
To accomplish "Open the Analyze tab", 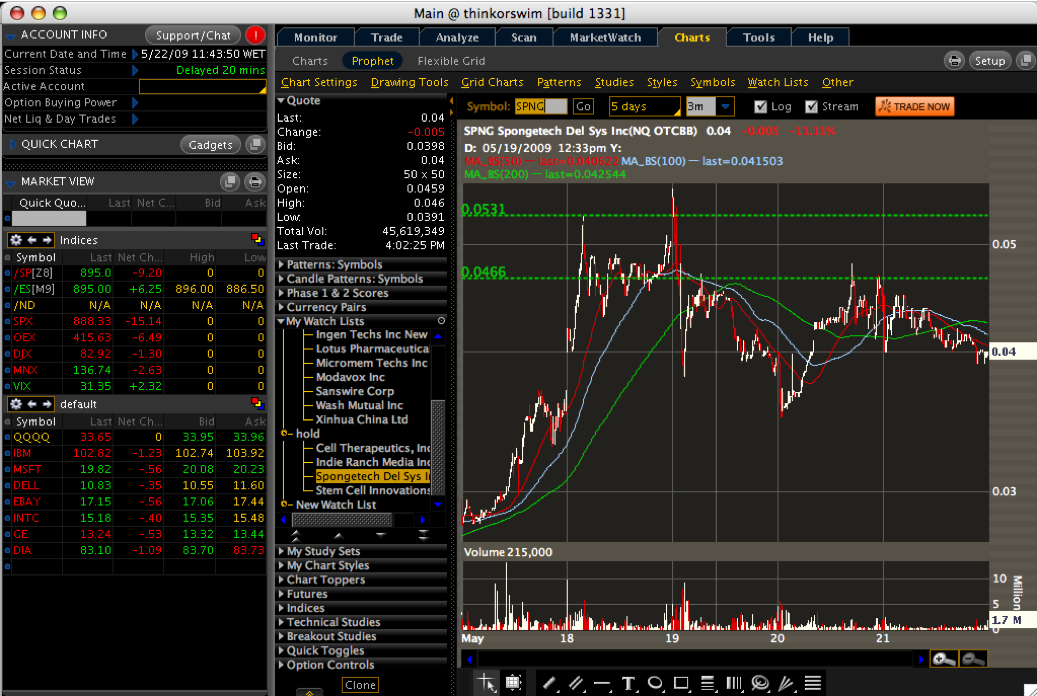I will pos(457,38).
